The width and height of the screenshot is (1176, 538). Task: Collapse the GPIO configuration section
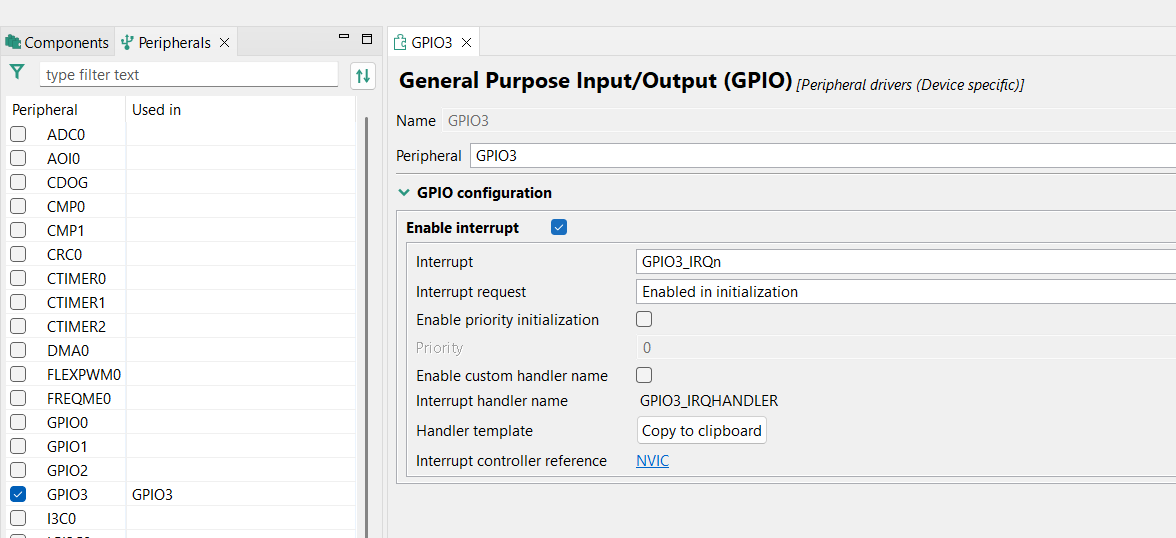pyautogui.click(x=404, y=193)
